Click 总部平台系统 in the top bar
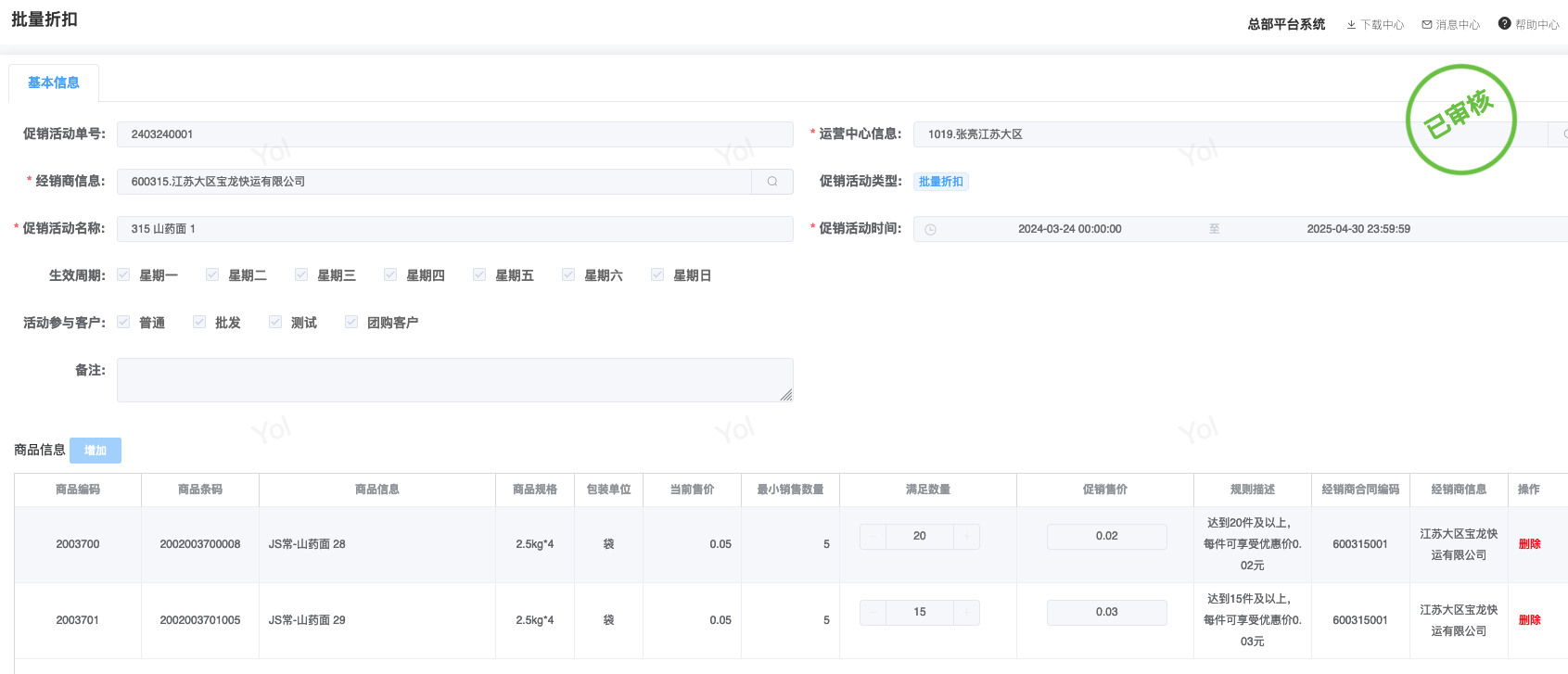This screenshot has width=1568, height=674. (x=1286, y=25)
